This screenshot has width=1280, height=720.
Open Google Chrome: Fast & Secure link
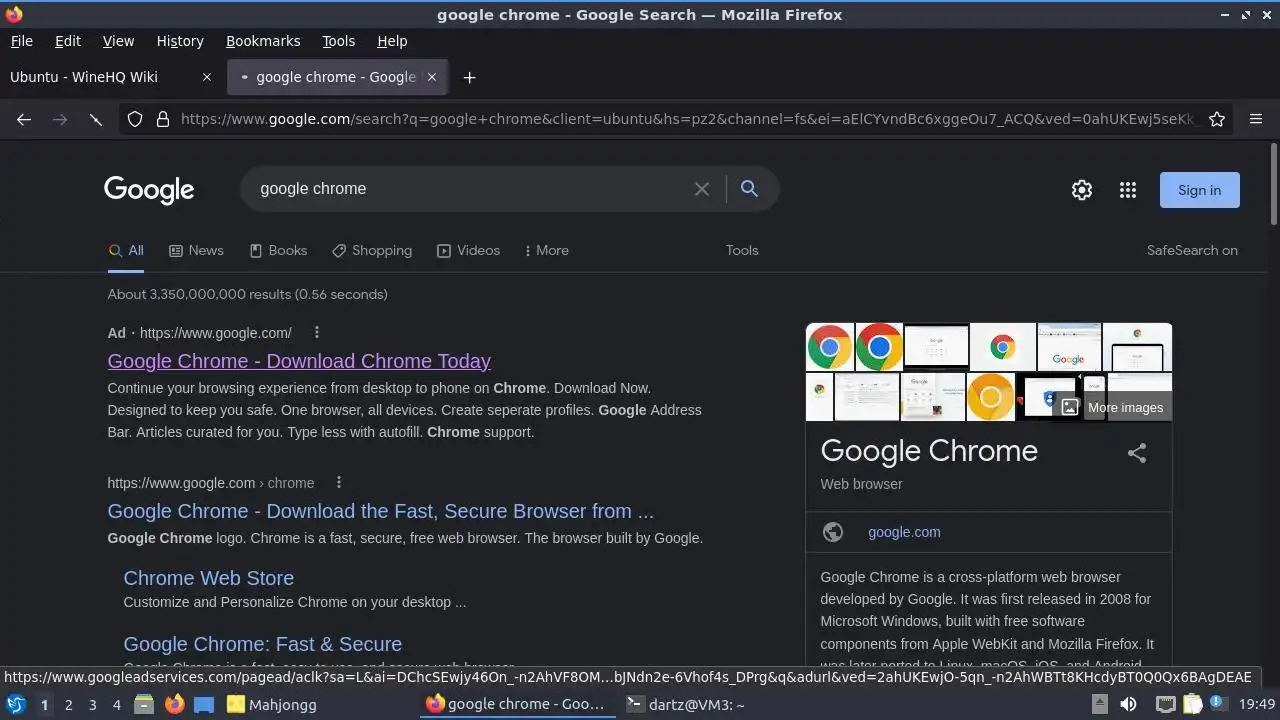262,644
